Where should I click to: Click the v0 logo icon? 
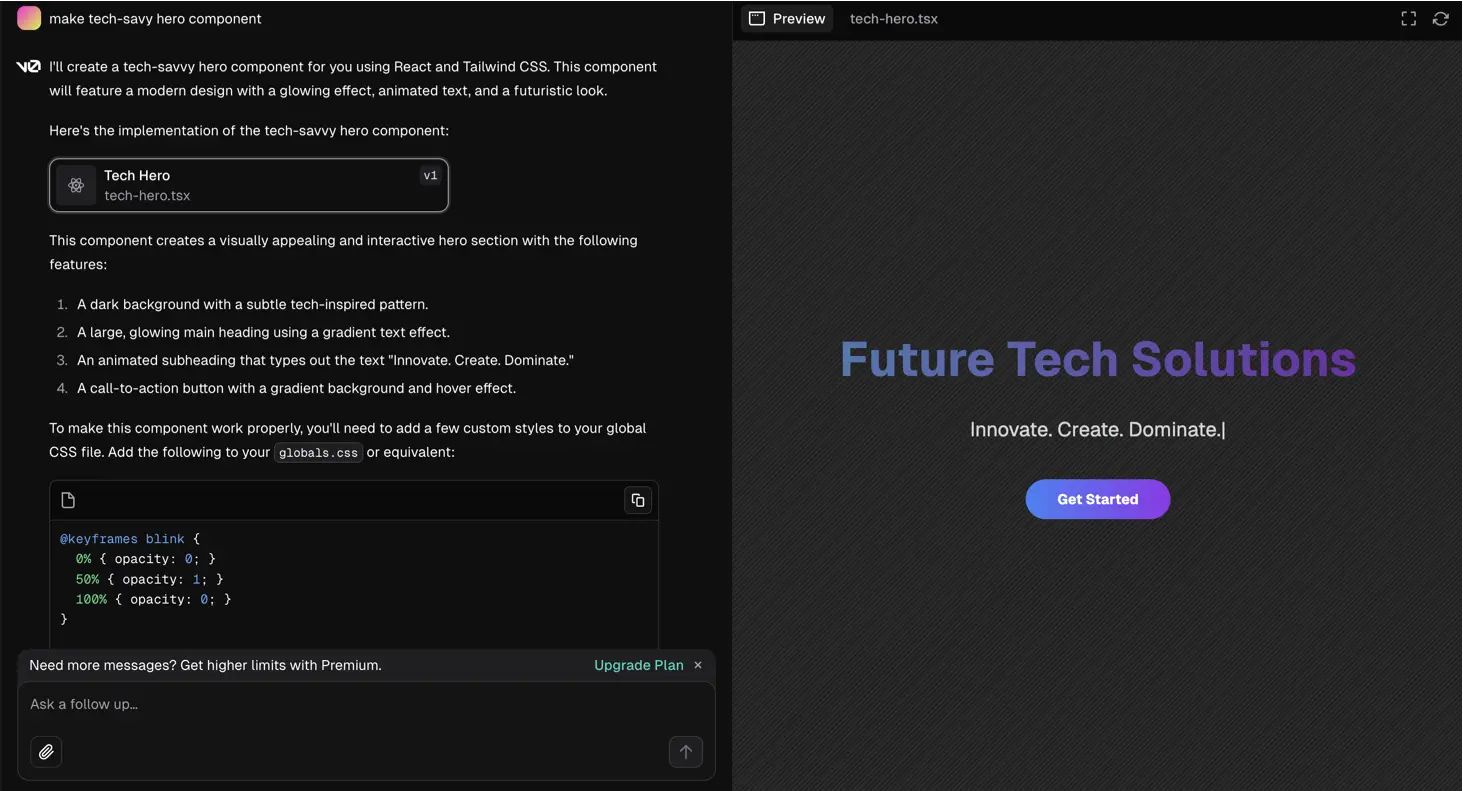[29, 67]
